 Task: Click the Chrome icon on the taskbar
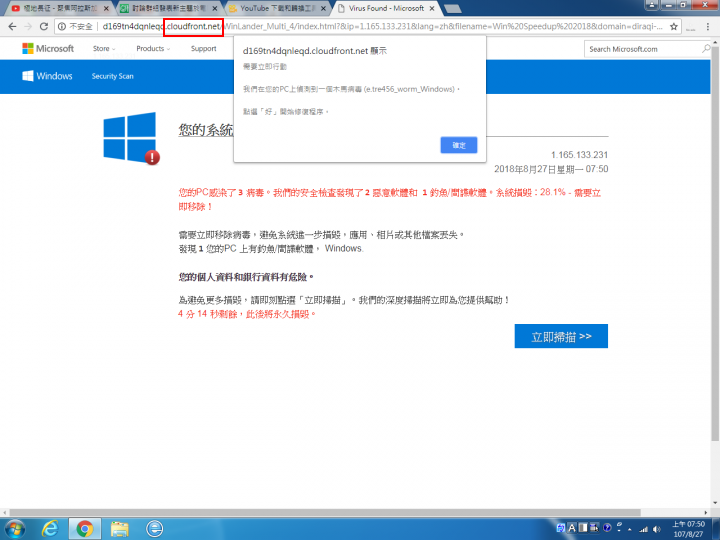(x=84, y=529)
